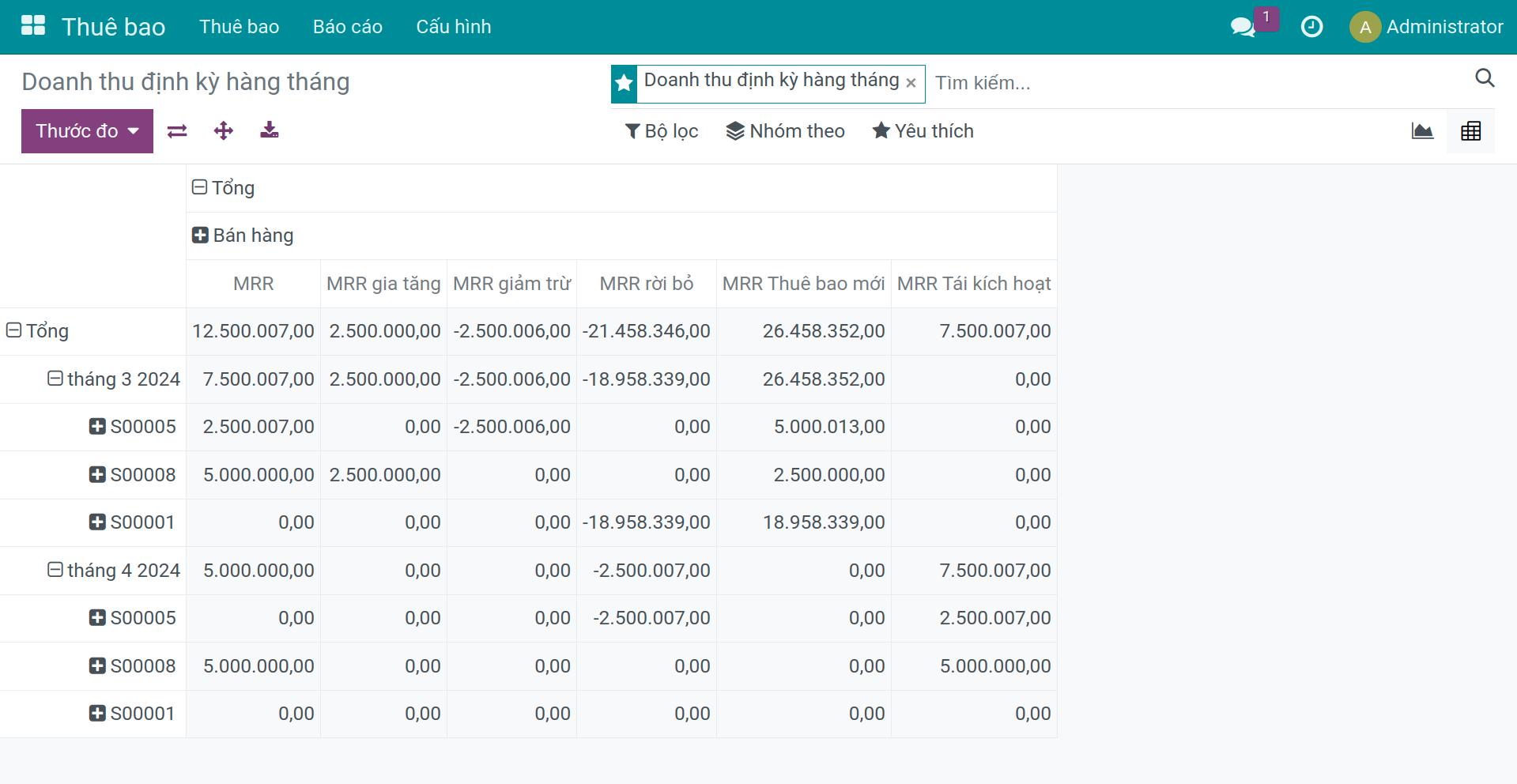Open the Bộ lọc filter dropdown

click(x=662, y=131)
